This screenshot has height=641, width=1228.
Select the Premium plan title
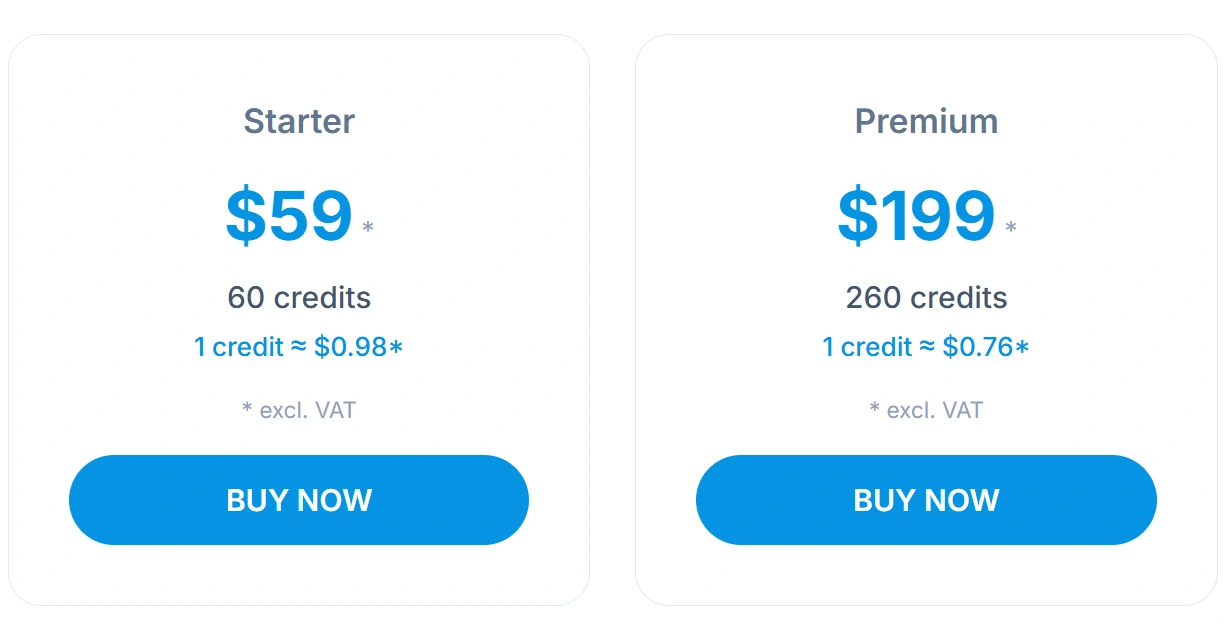pyautogui.click(x=926, y=122)
